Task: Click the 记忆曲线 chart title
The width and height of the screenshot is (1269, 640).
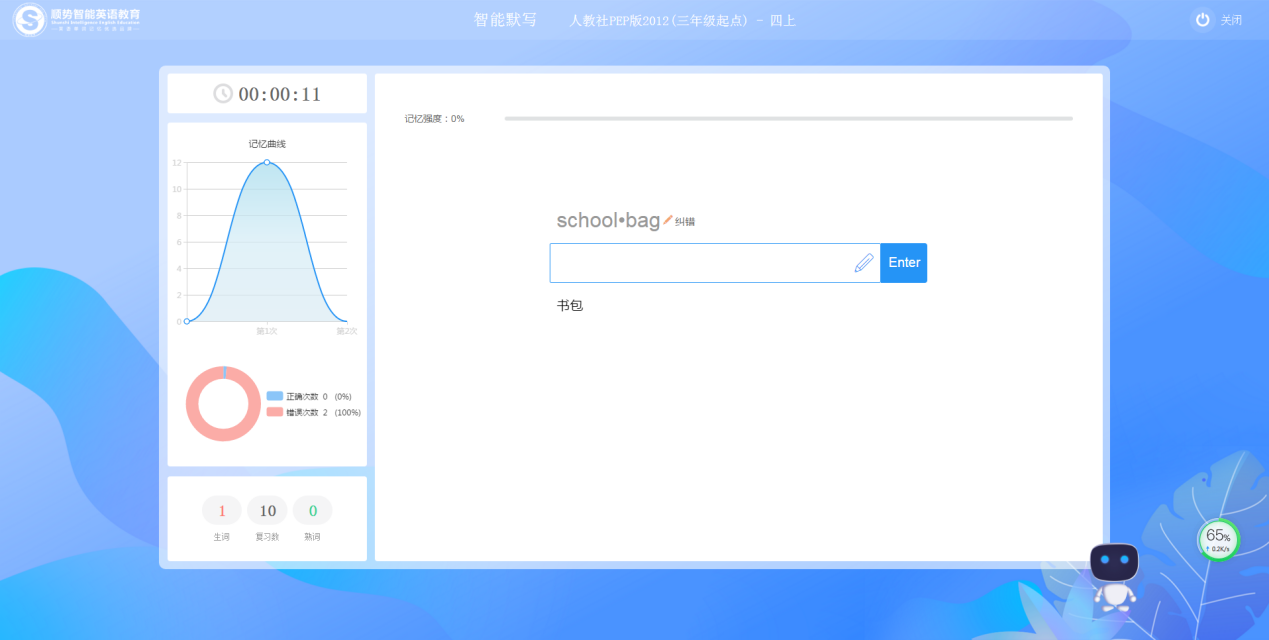Action: 267,144
